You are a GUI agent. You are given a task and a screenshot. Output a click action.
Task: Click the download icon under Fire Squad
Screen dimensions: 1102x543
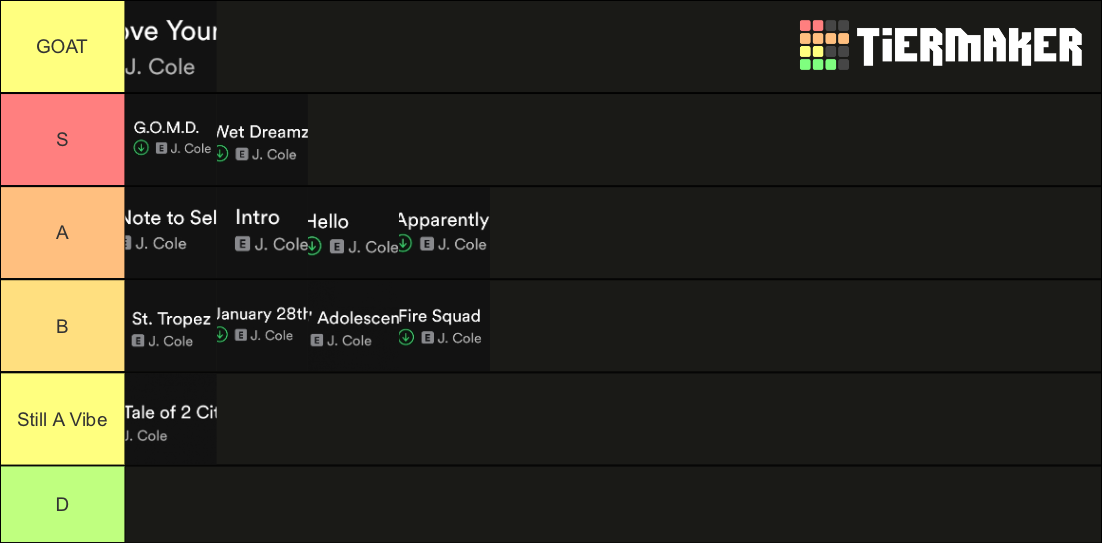pyautogui.click(x=406, y=337)
